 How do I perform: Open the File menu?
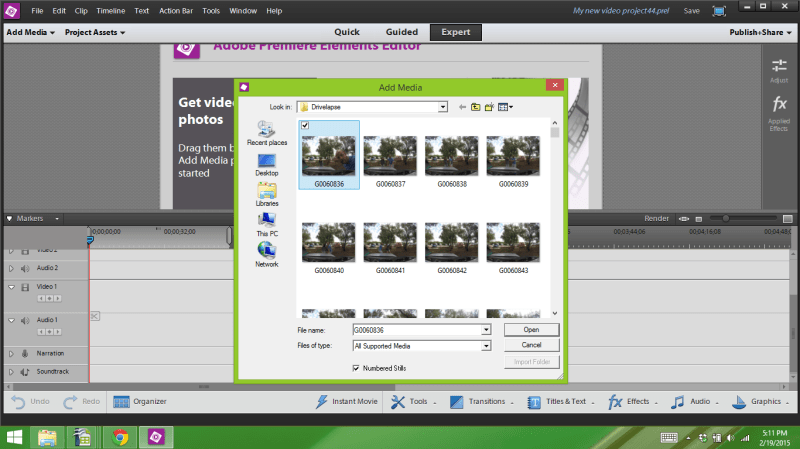[x=37, y=11]
